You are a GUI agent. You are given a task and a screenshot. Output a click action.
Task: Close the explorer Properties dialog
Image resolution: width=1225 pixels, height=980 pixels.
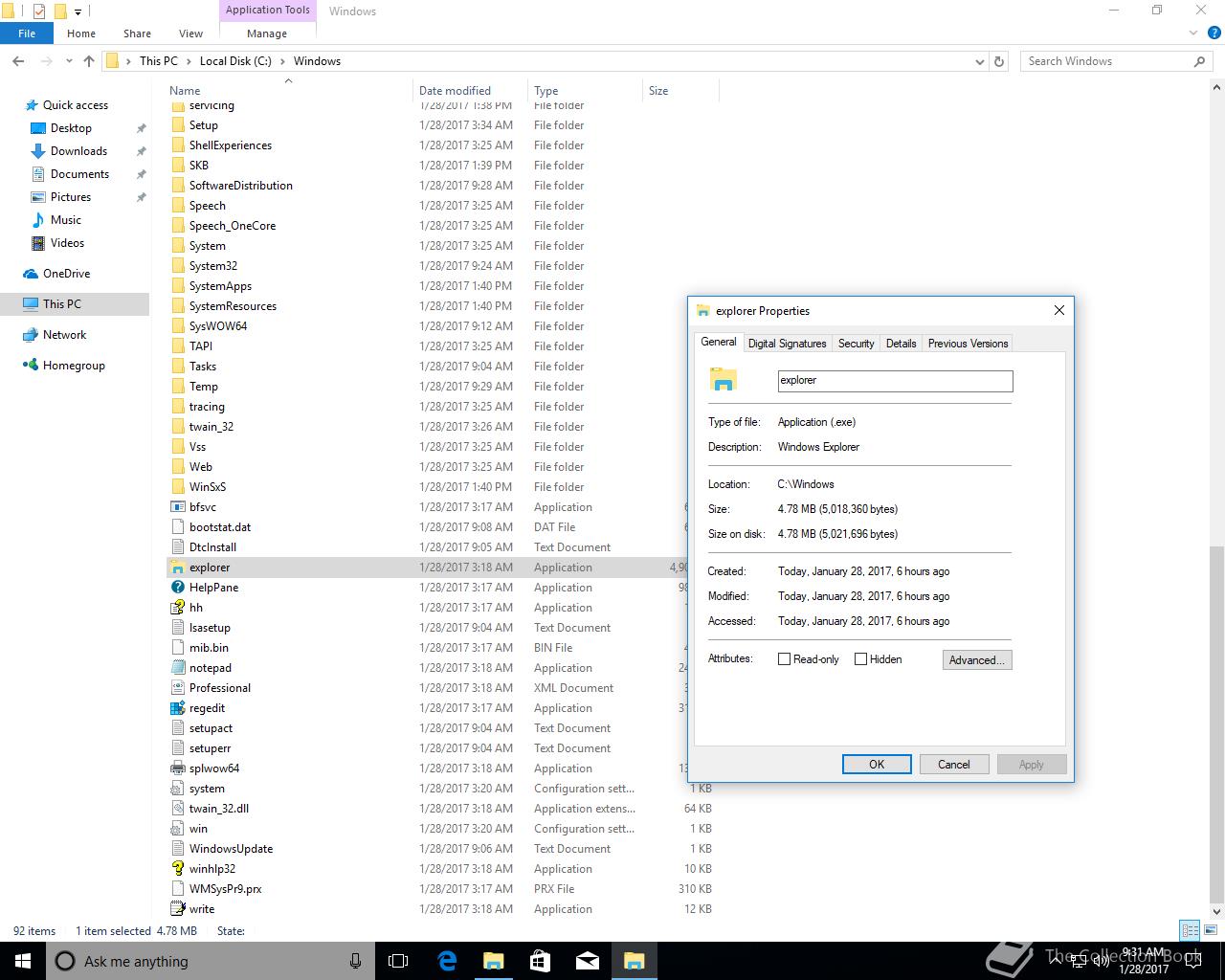coord(1058,310)
